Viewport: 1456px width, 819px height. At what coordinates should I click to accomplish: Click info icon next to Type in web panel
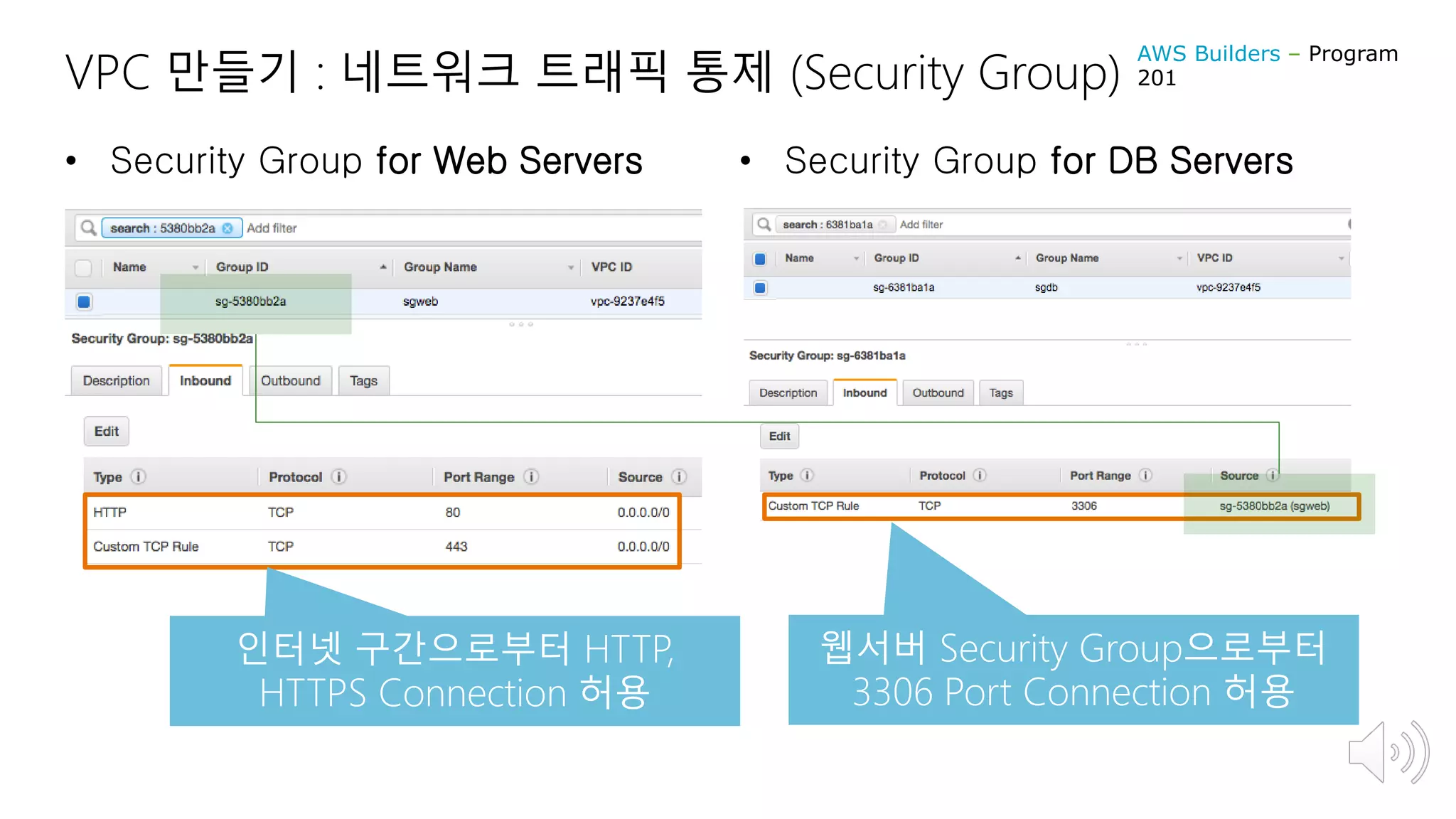pos(139,476)
